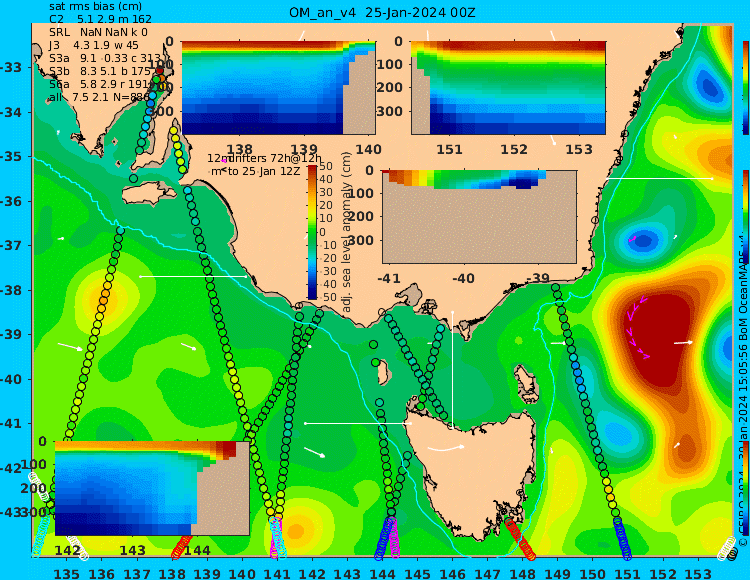Select the S6a 5.8 2.9 row

point(100,84)
